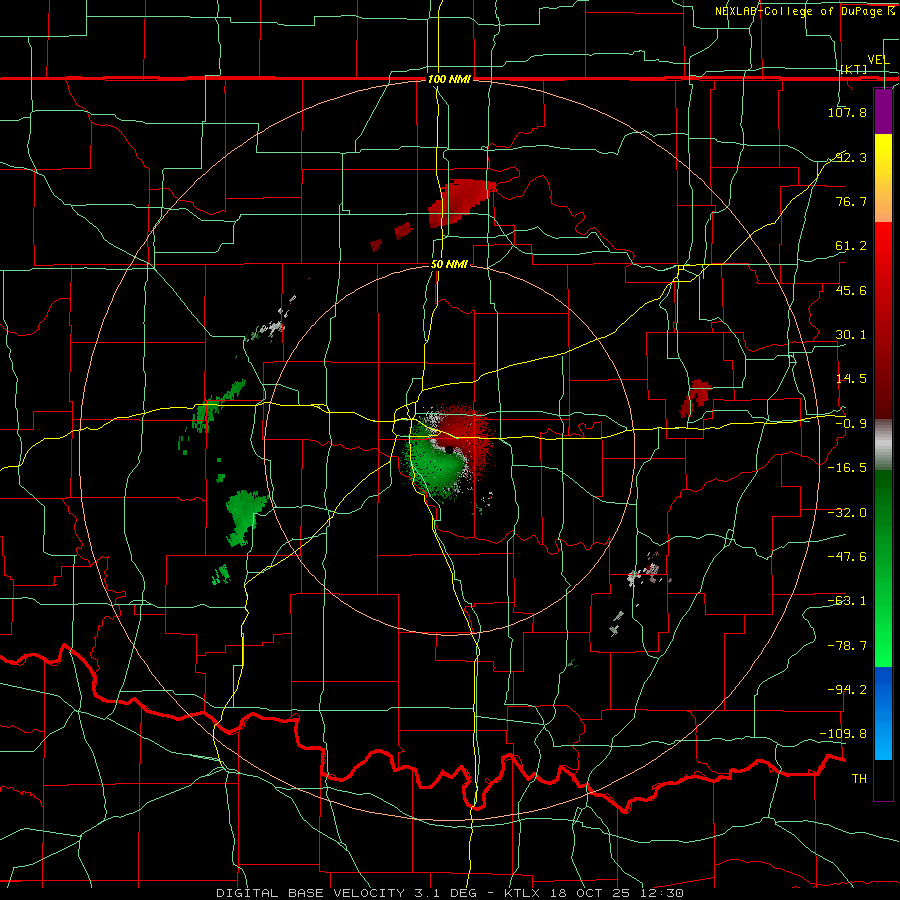The width and height of the screenshot is (900, 900).
Task: Select the -16.5 velocity scale value
Action: click(x=847, y=468)
